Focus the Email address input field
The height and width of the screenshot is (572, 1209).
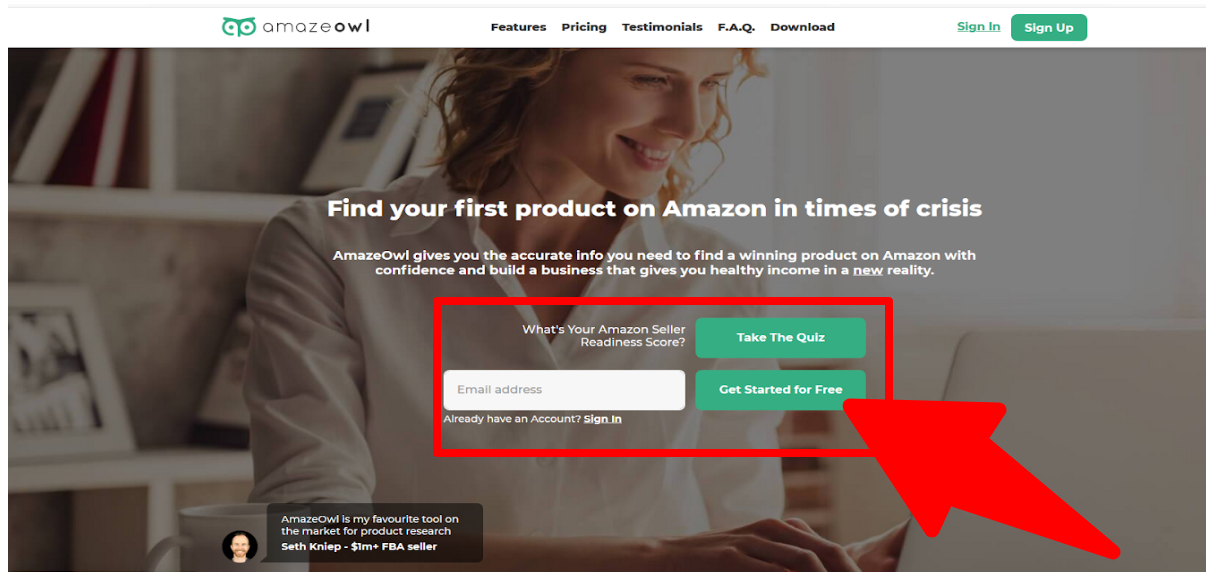point(564,390)
